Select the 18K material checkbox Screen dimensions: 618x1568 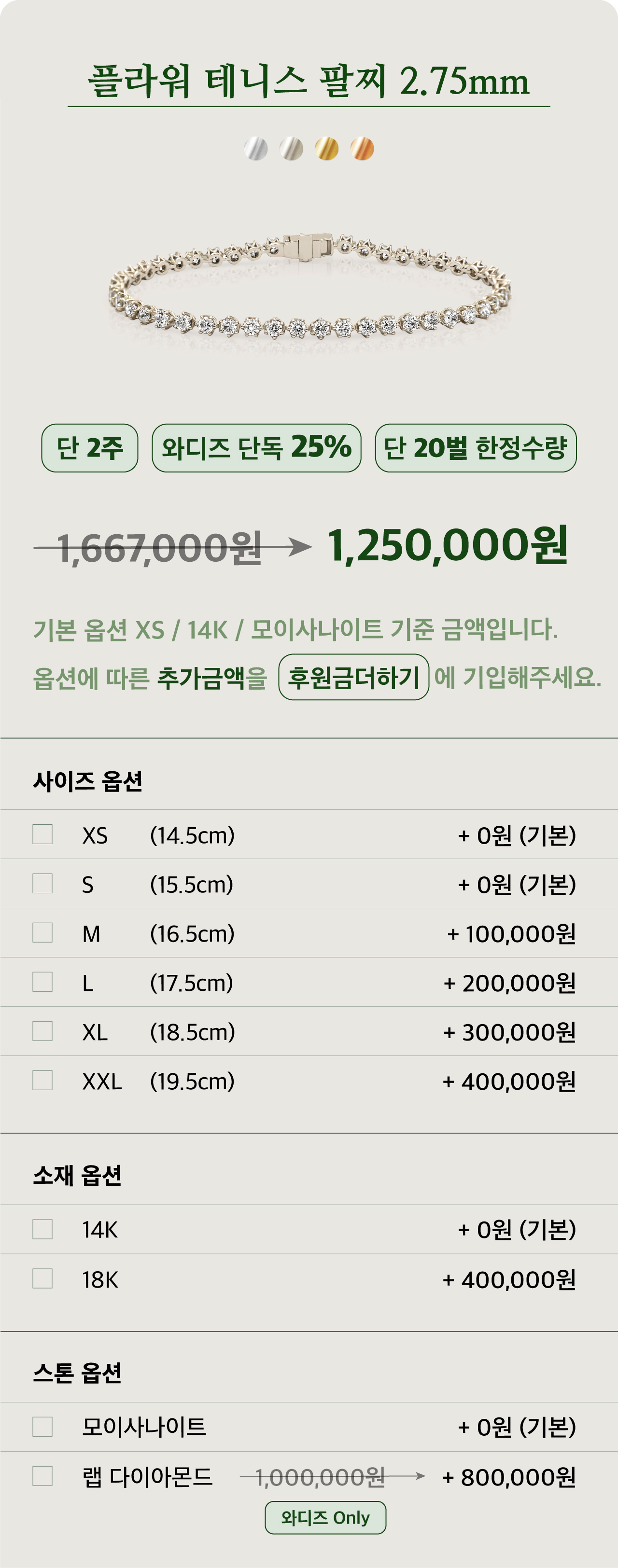(42, 1278)
